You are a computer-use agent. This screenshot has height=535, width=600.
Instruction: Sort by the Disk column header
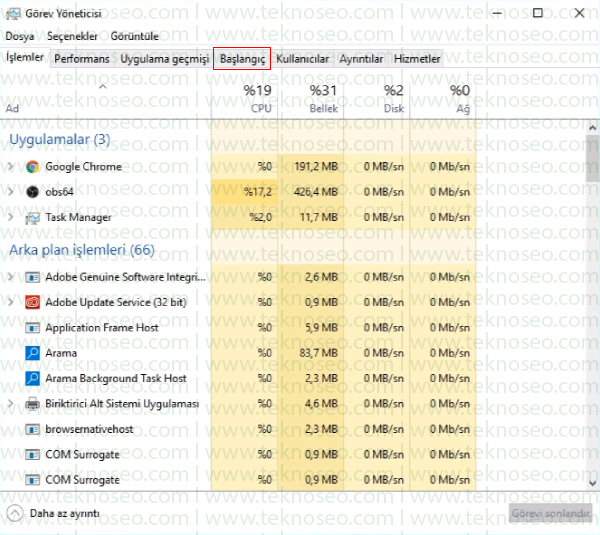pyautogui.click(x=377, y=99)
